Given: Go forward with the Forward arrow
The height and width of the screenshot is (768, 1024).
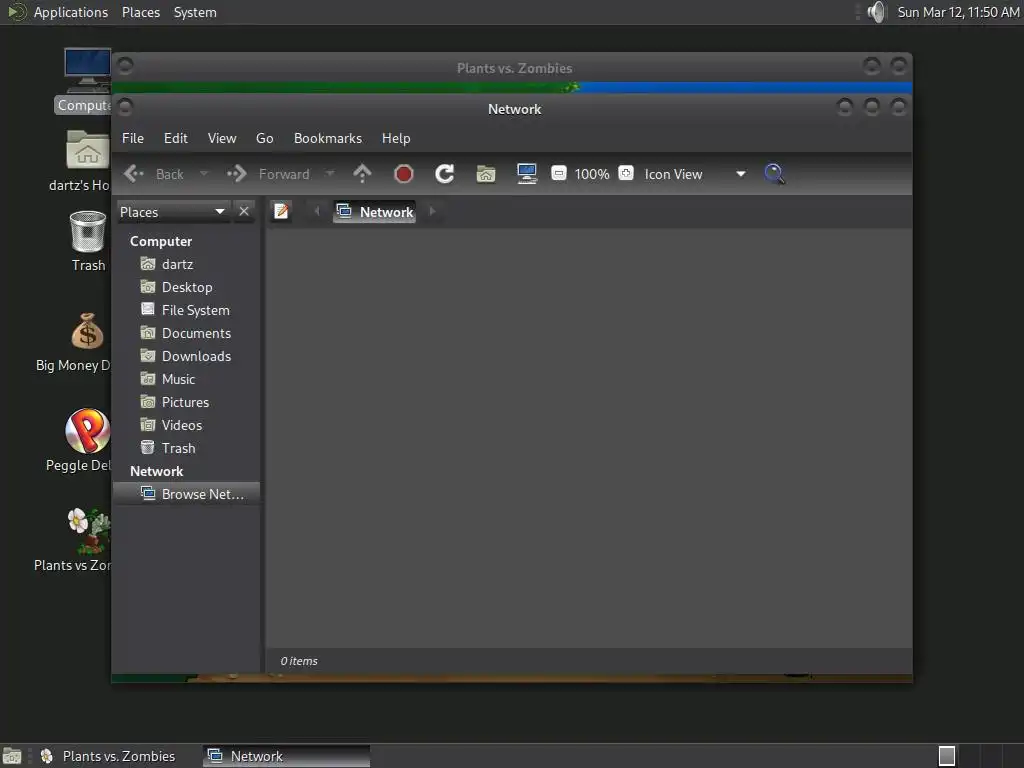Looking at the screenshot, I should pyautogui.click(x=268, y=174).
